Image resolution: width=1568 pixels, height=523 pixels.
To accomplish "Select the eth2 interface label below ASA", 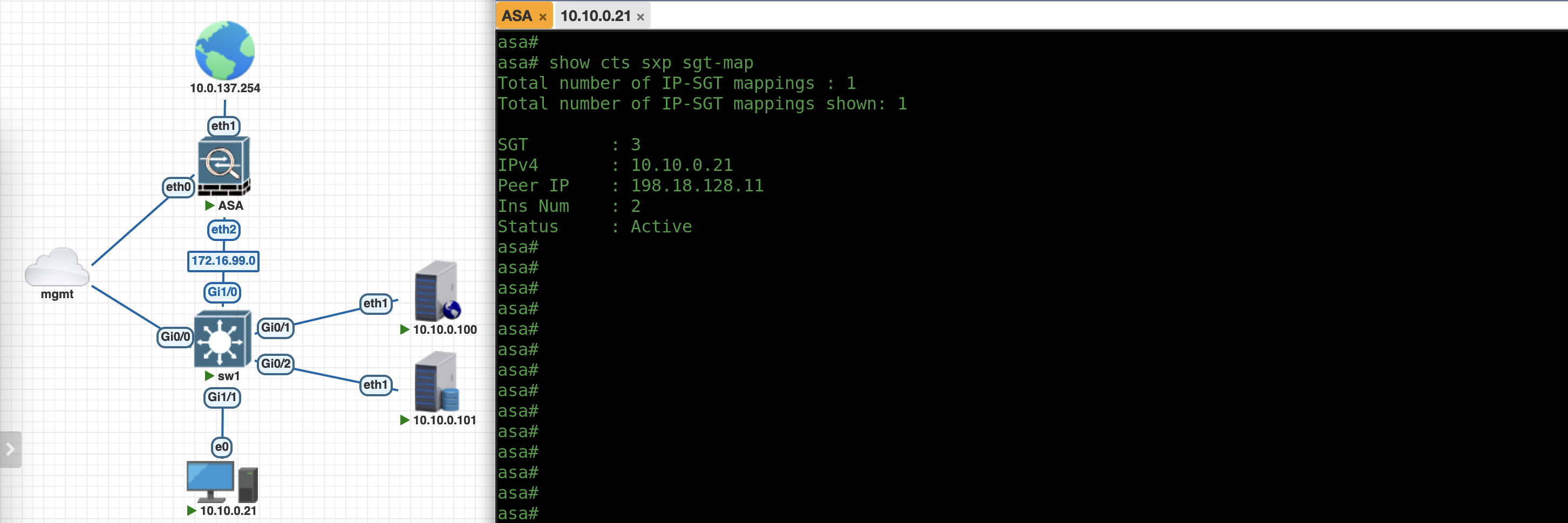I will [223, 229].
